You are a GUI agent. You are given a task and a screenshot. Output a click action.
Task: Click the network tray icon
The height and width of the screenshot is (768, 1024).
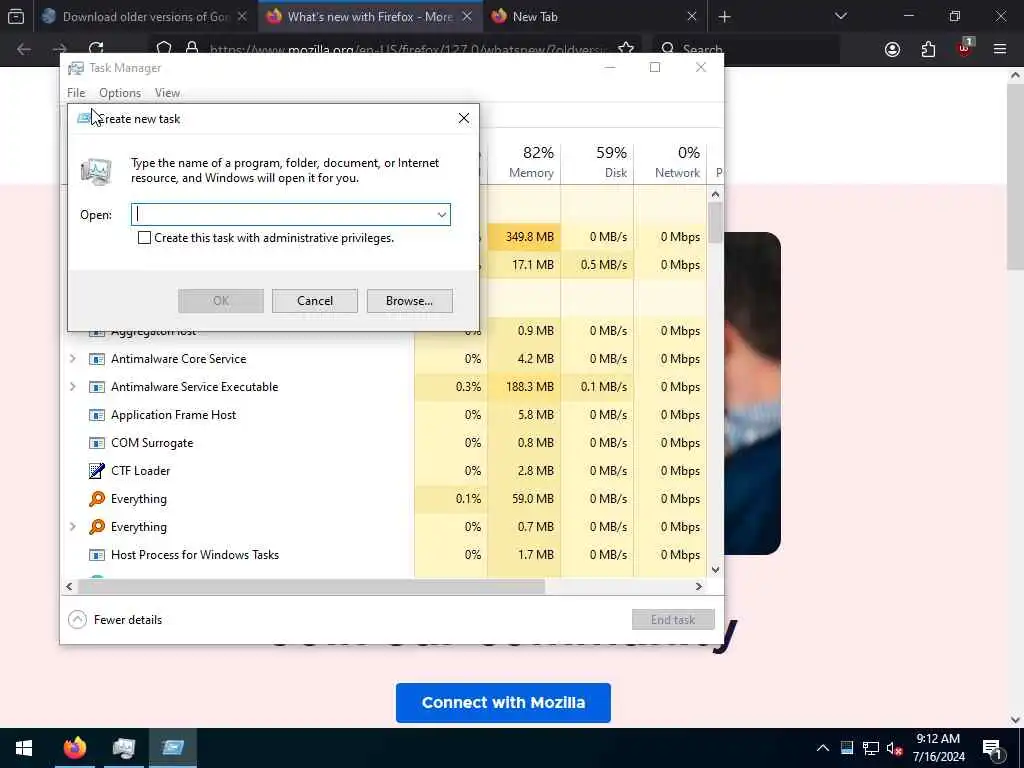pyautogui.click(x=871, y=748)
